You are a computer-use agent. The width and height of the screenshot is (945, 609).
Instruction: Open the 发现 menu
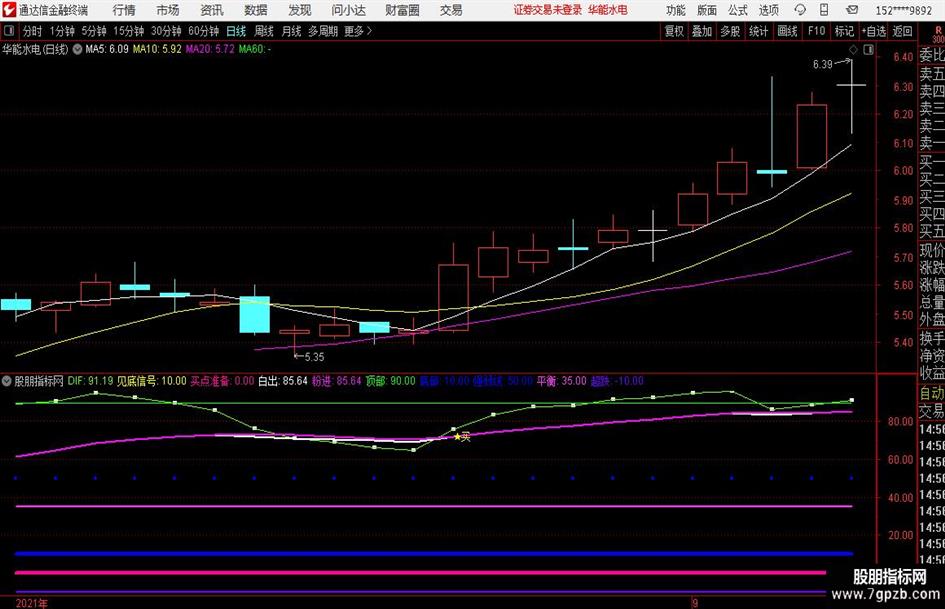300,10
